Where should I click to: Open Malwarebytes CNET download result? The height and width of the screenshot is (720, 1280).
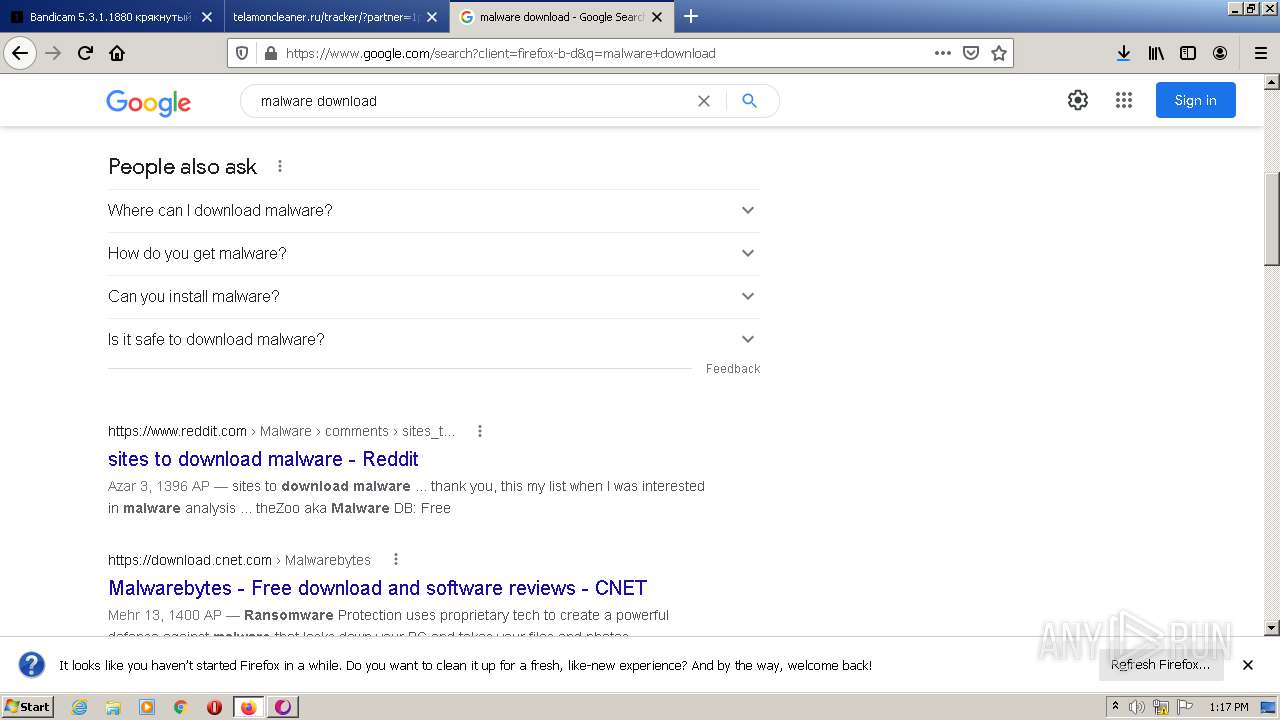tap(378, 588)
